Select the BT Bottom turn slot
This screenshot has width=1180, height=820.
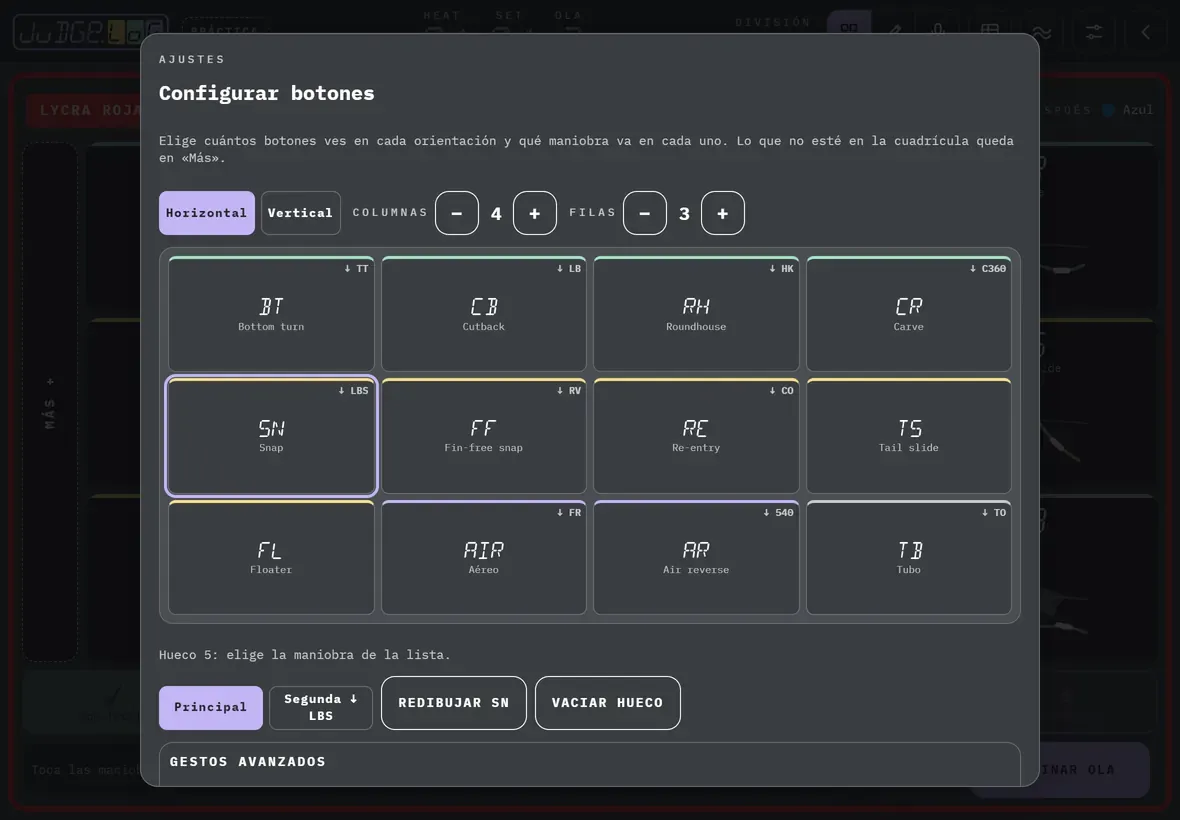tap(271, 314)
